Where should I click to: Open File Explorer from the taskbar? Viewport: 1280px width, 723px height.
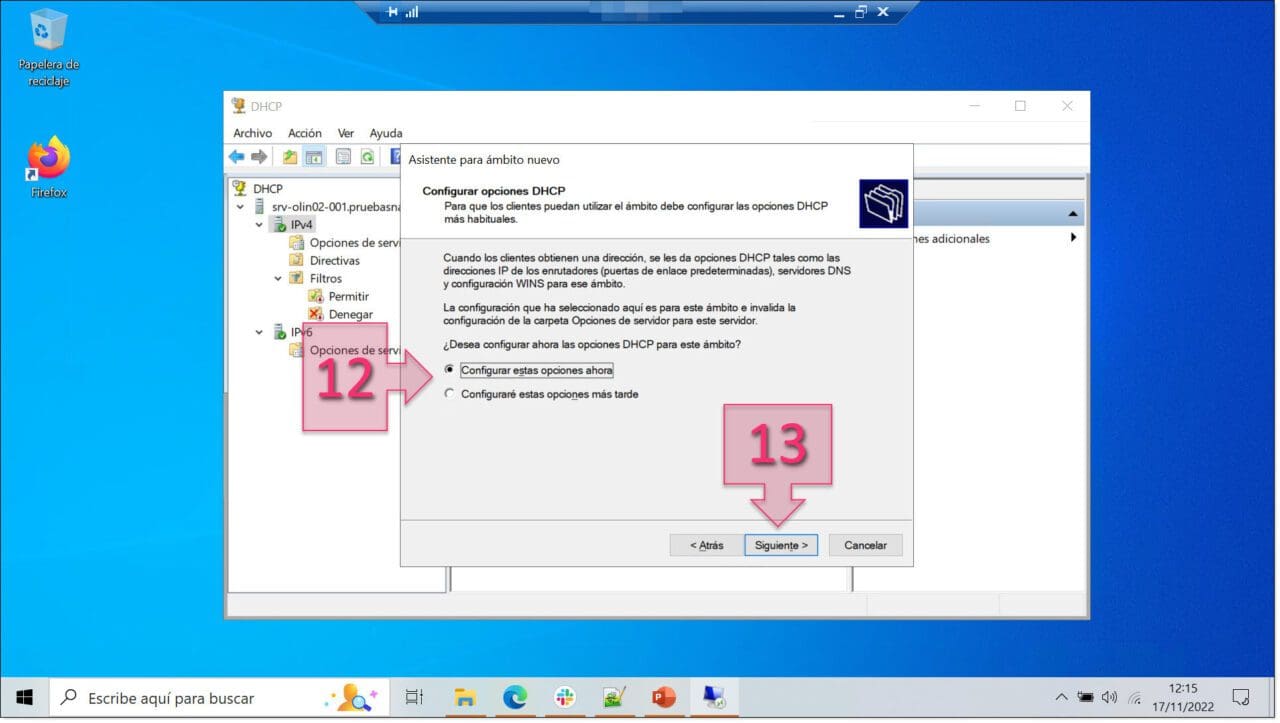click(466, 698)
